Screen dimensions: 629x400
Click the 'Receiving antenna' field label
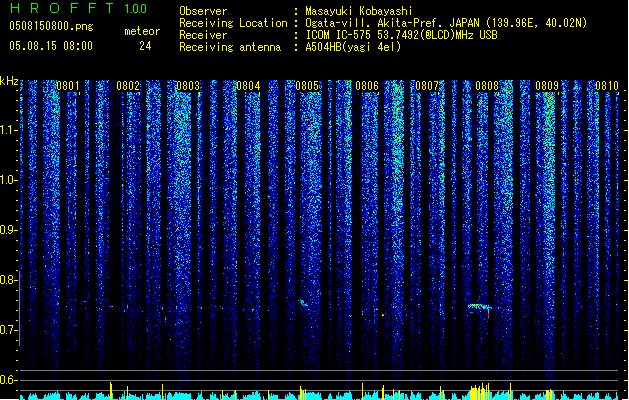coord(230,47)
